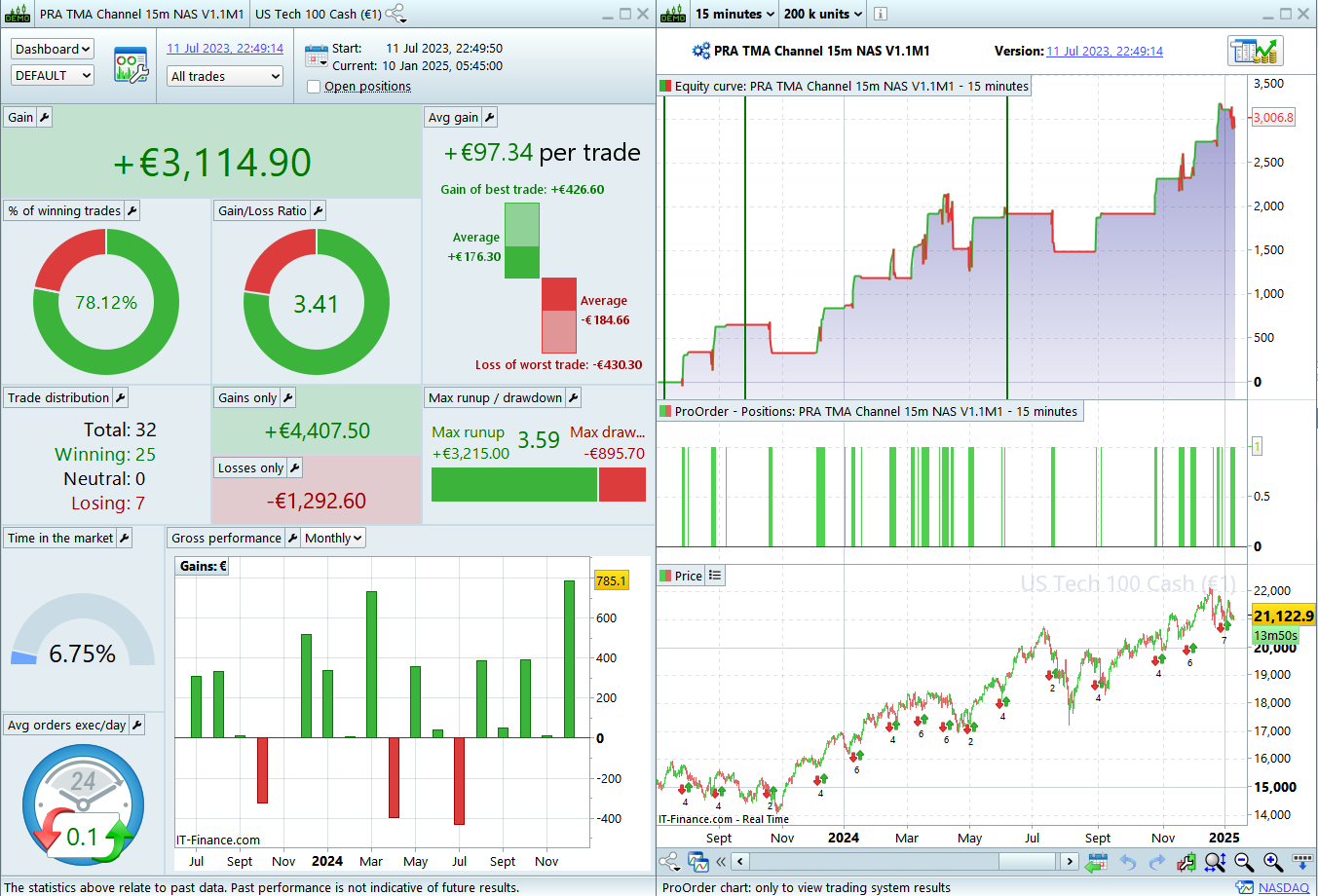Screen dimensions: 1318x896
Task: Click the scroll right arrow of chart scrollbar
Action: click(1070, 861)
